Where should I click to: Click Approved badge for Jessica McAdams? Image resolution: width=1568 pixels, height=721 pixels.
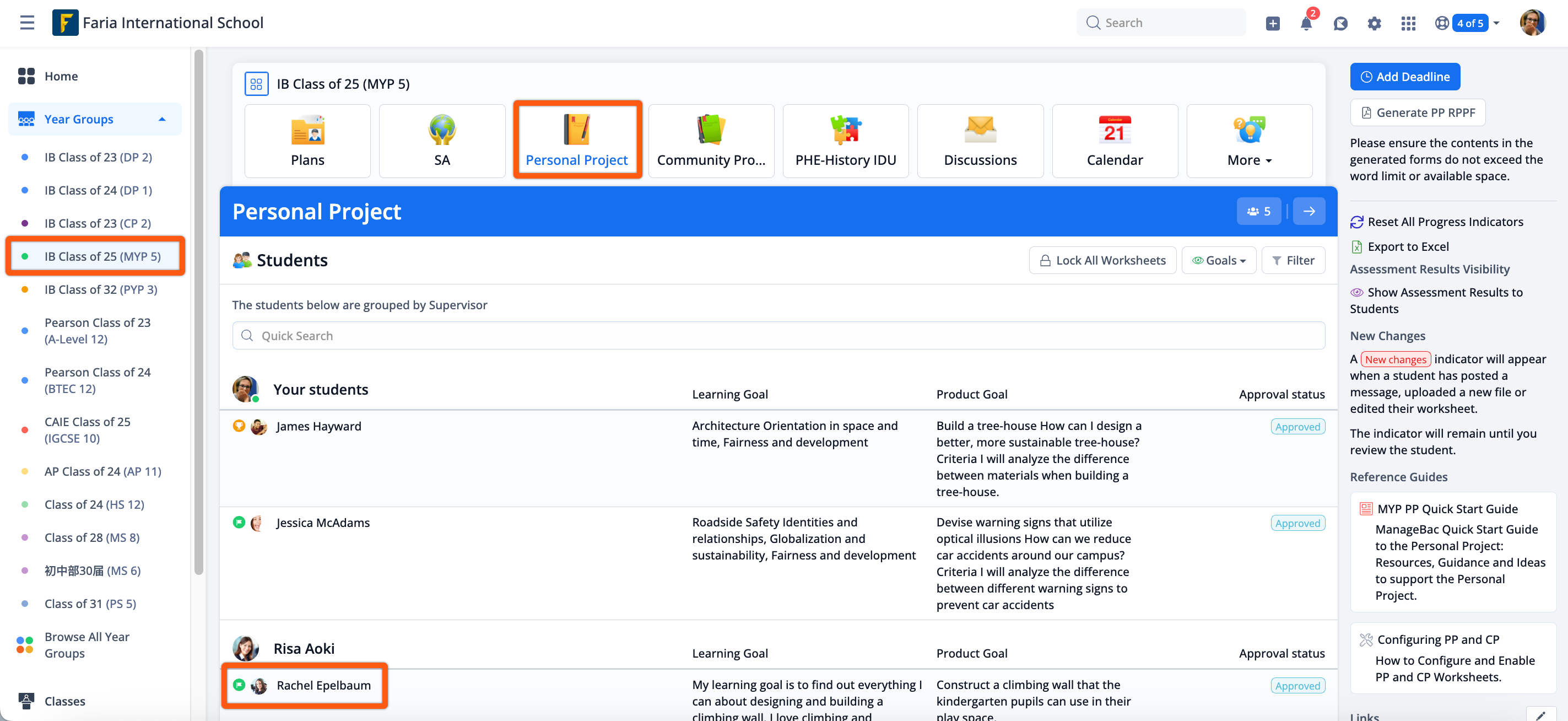pyautogui.click(x=1297, y=523)
